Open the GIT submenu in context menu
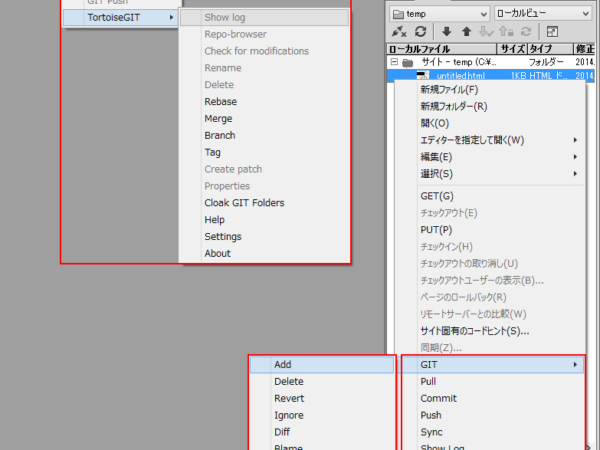600x450 pixels. click(x=493, y=365)
